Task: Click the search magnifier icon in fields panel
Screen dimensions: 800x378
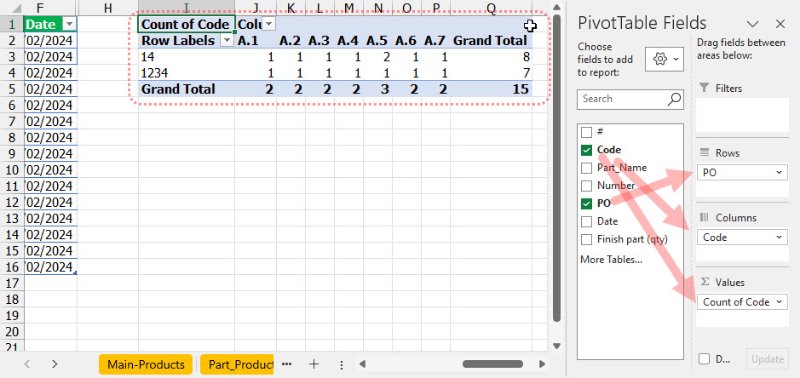Action: point(674,99)
